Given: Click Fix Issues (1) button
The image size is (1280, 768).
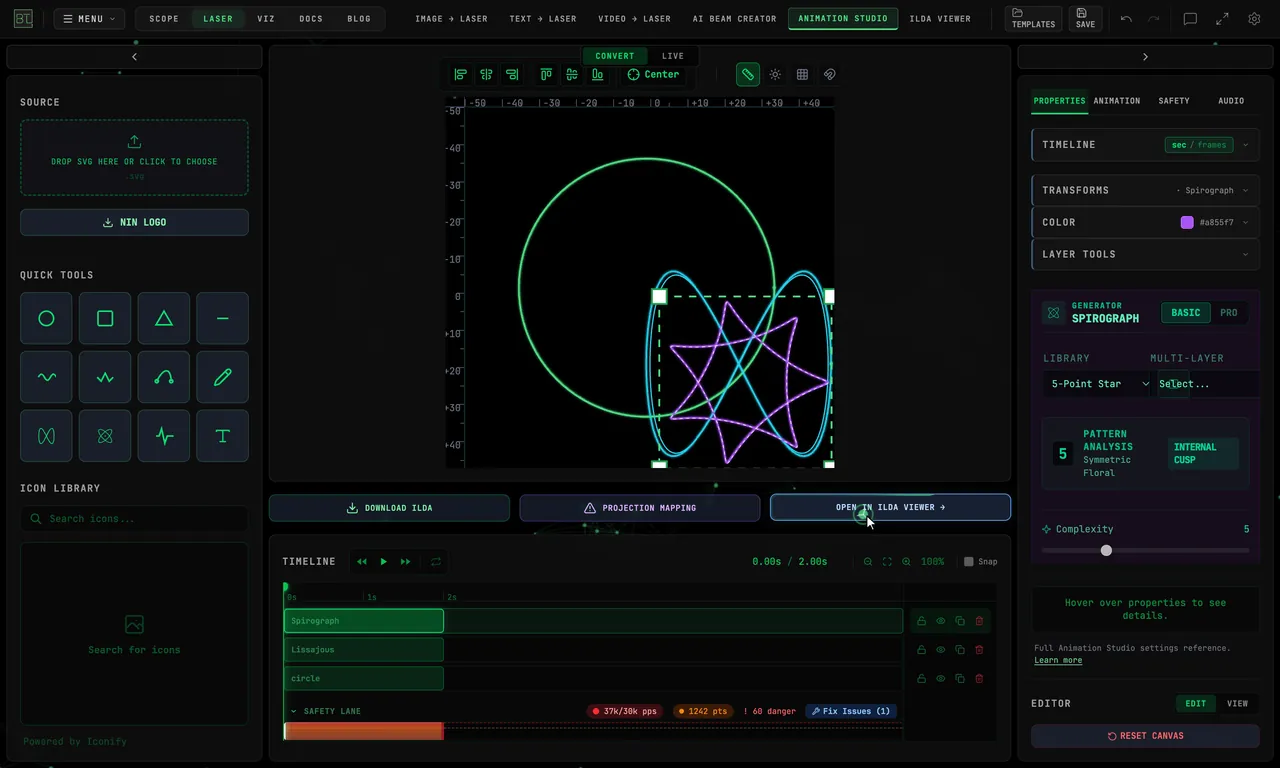Looking at the screenshot, I should (851, 712).
